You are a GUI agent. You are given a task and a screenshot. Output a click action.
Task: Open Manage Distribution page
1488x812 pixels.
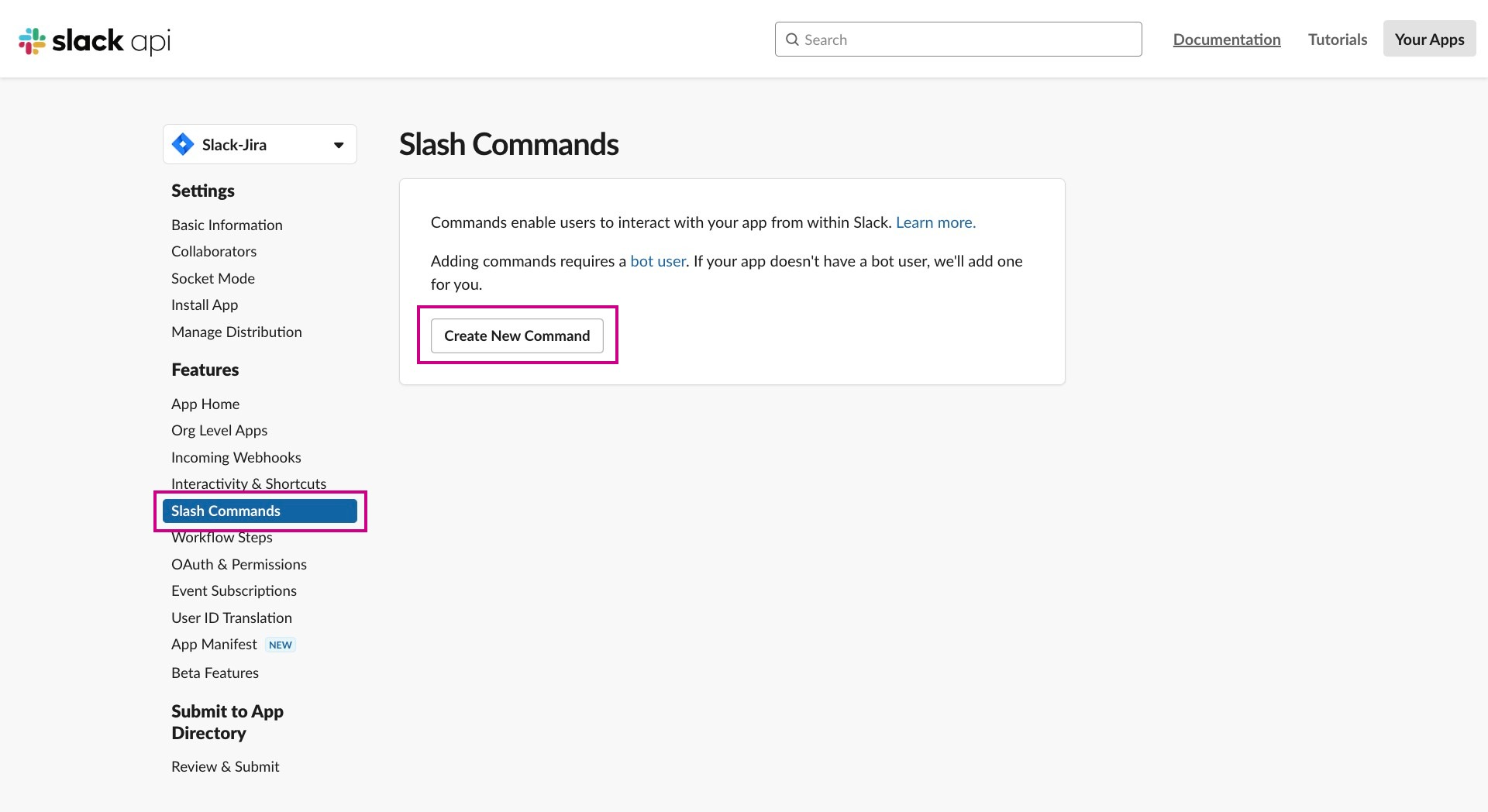click(236, 332)
